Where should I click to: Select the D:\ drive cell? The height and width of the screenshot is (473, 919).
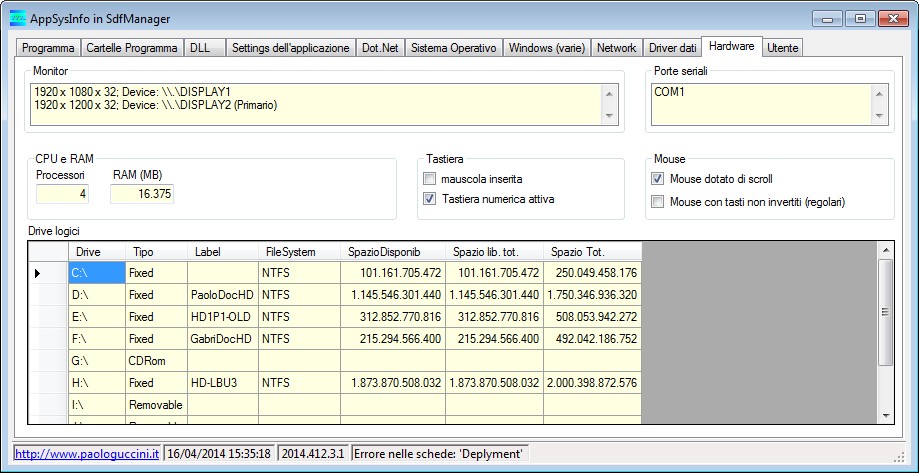coord(97,295)
